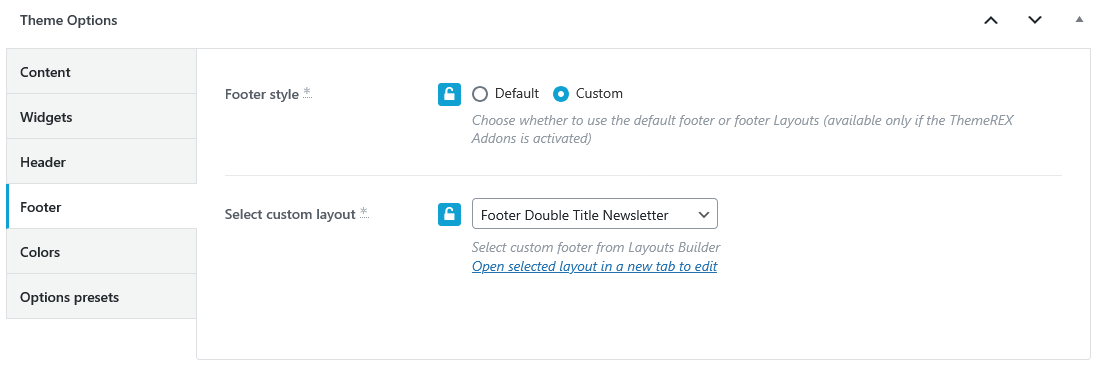
Task: Toggle the lock icon for Select custom layout
Action: coord(450,215)
